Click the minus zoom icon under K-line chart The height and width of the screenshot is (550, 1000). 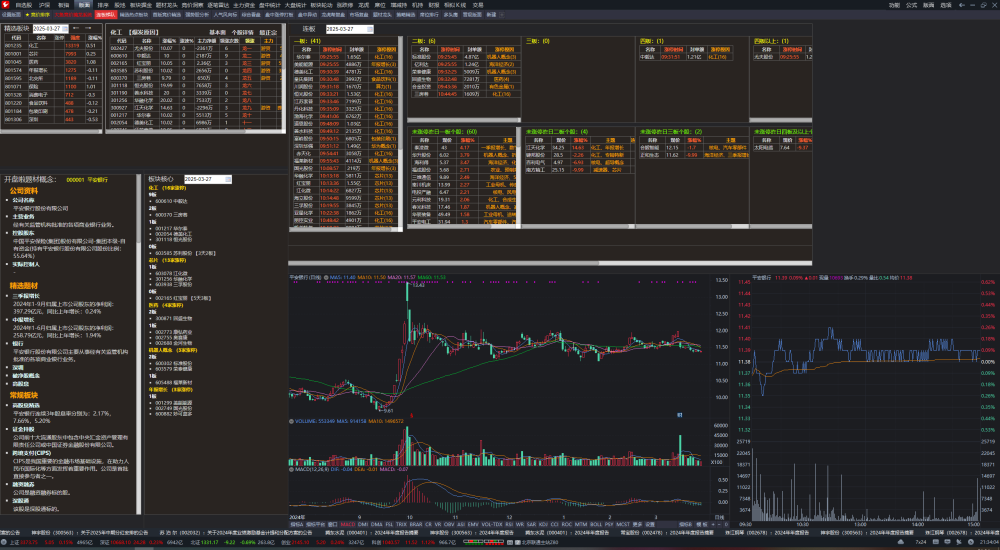coord(719,524)
